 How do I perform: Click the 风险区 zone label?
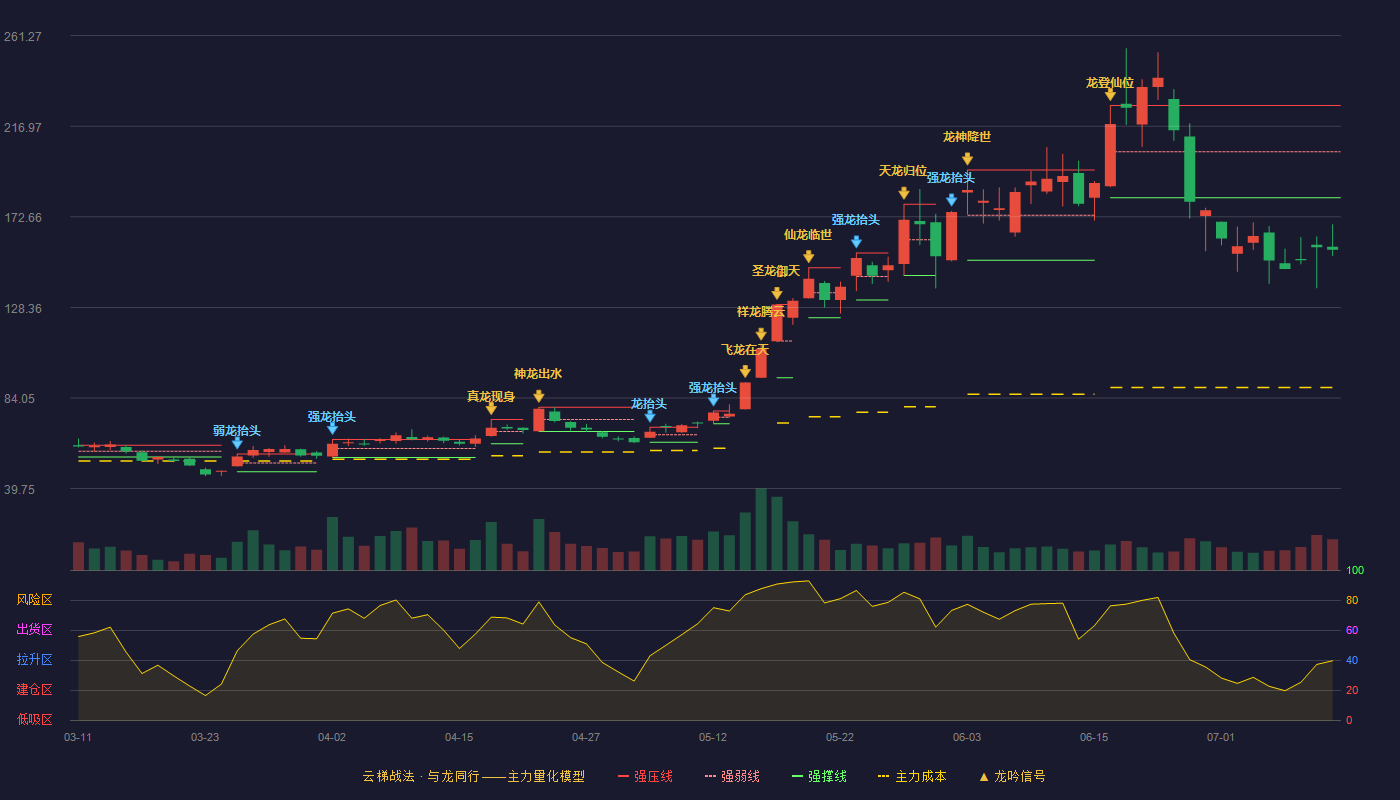[x=34, y=600]
